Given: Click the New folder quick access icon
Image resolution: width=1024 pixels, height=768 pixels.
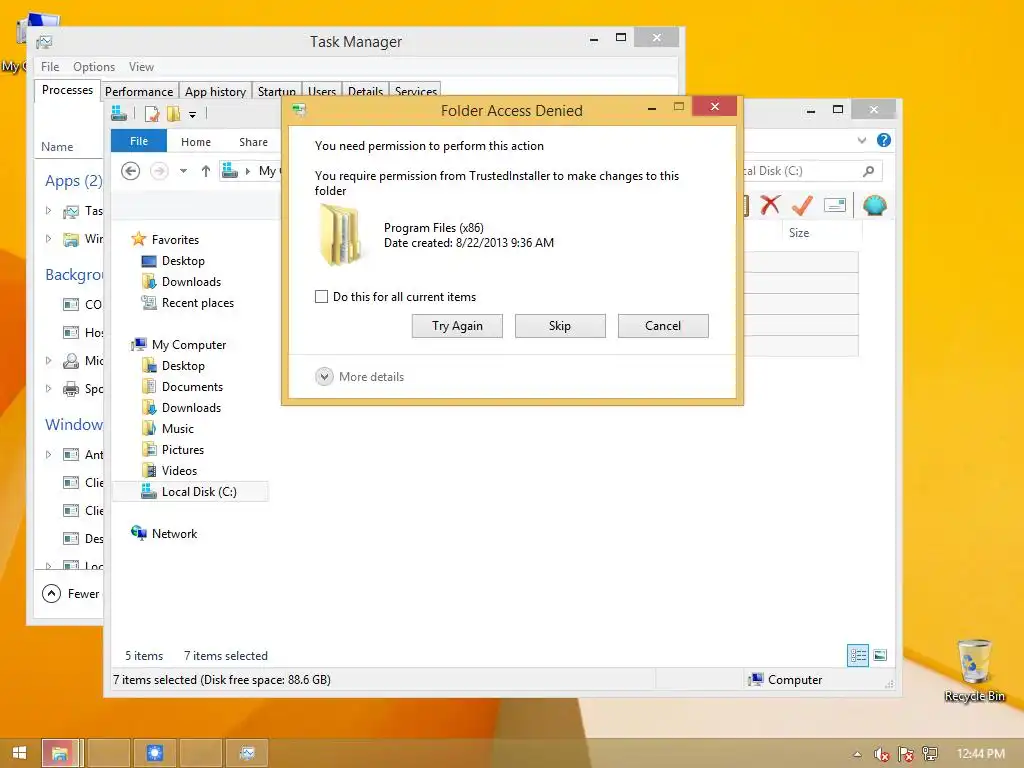Looking at the screenshot, I should pyautogui.click(x=173, y=114).
